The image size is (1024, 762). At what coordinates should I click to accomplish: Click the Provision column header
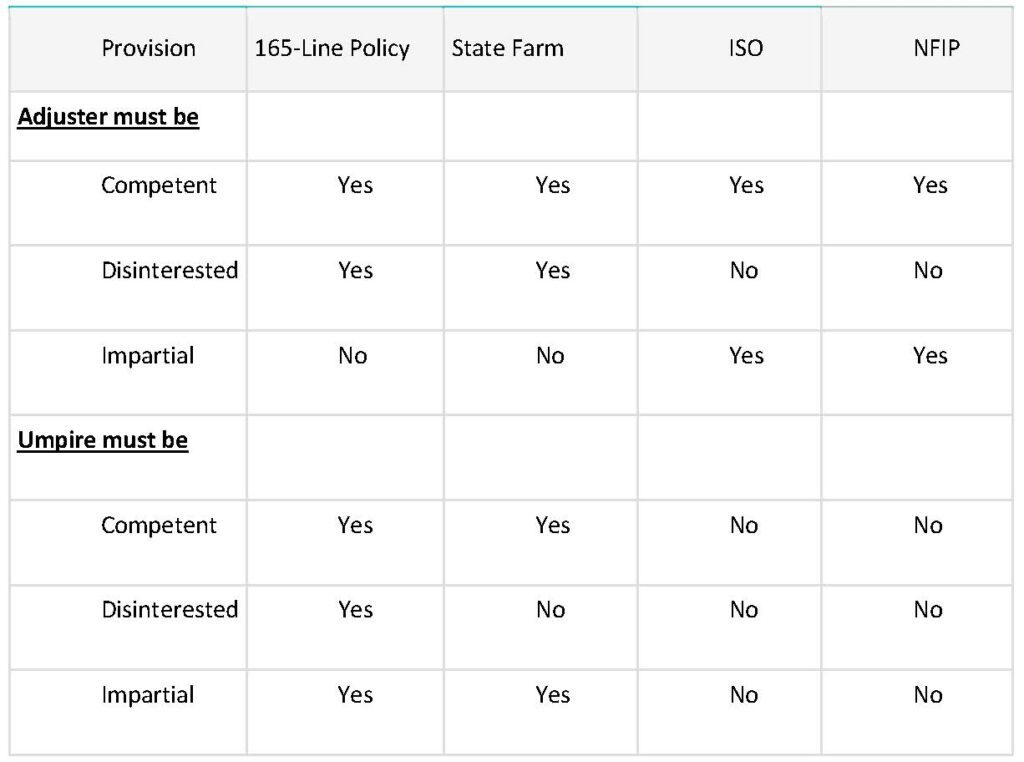click(x=148, y=48)
